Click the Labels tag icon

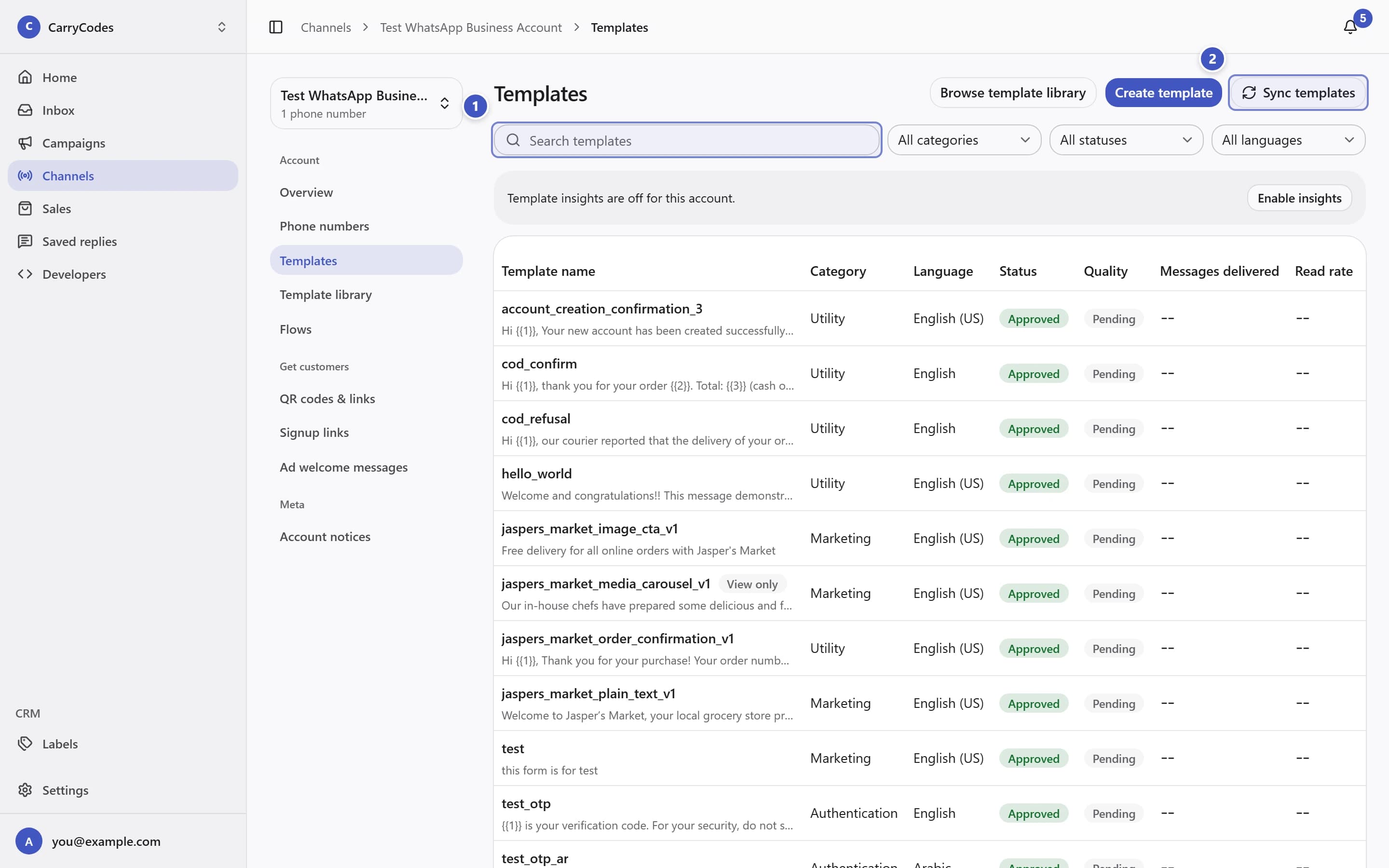coord(25,743)
